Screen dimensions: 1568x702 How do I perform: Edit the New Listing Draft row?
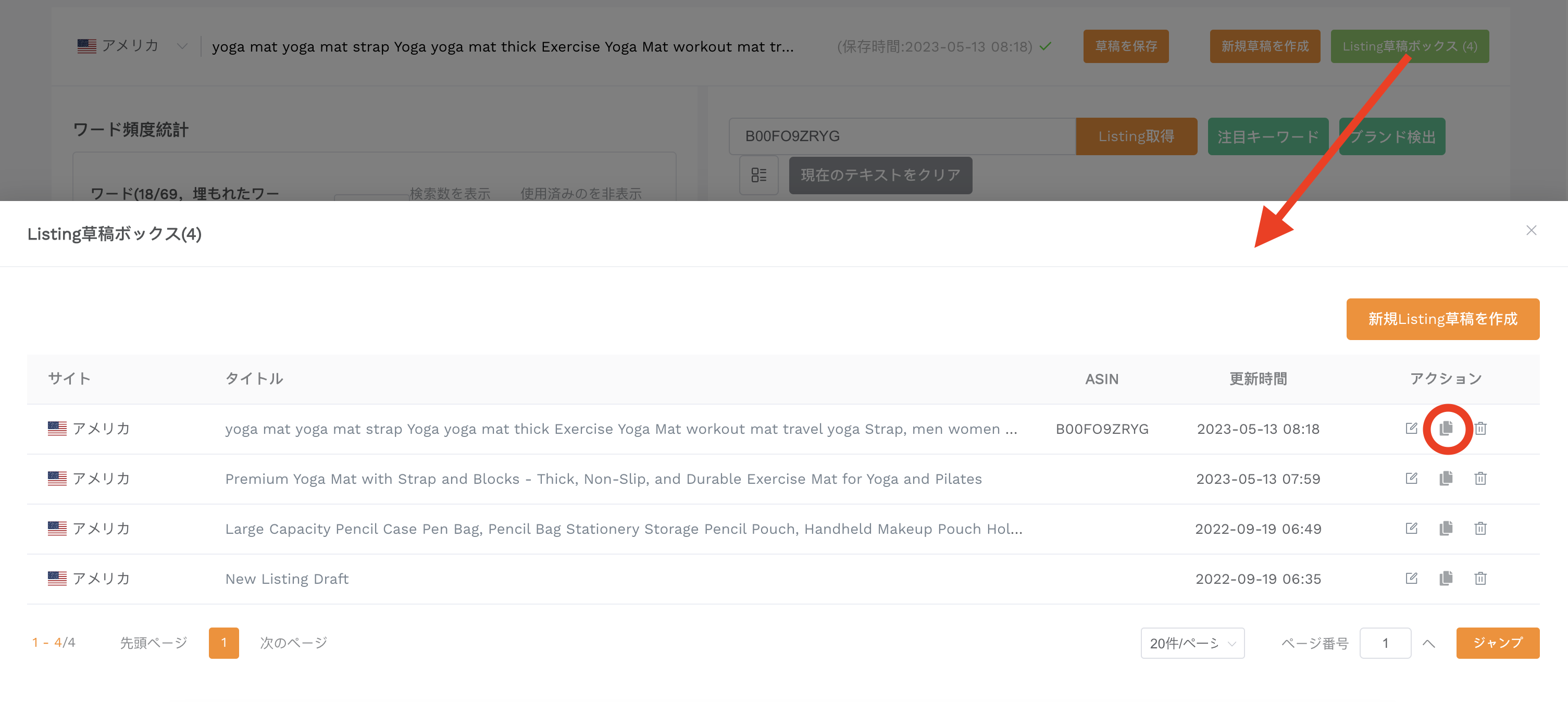click(x=1411, y=578)
